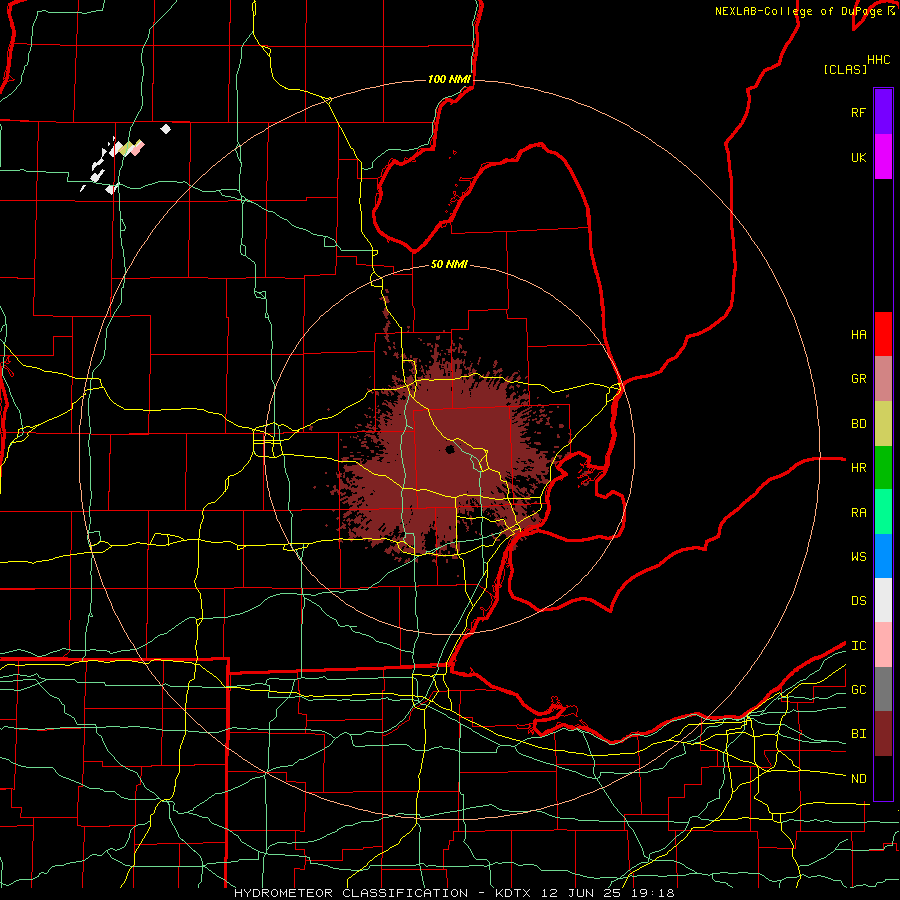Viewport: 900px width, 900px height.
Task: Click the HYDROMETEOR CLASSIFICATION title text
Action: point(351,893)
